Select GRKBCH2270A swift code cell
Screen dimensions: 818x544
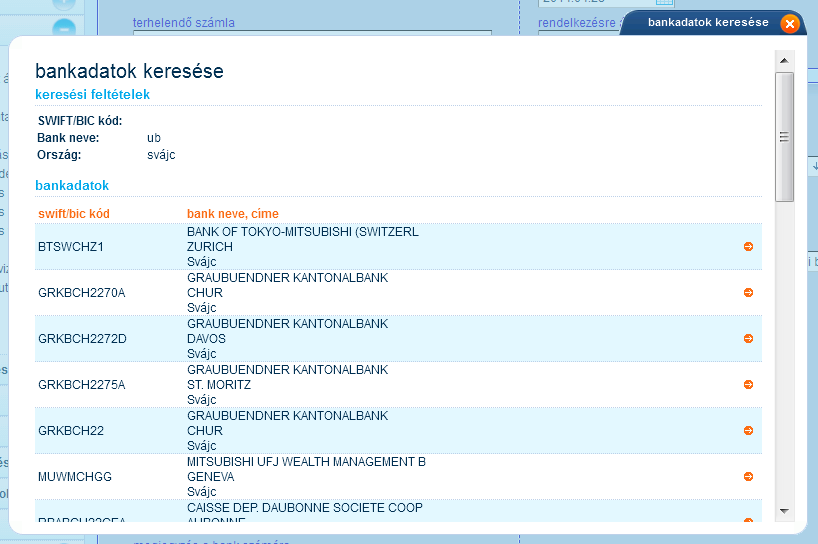click(x=82, y=293)
